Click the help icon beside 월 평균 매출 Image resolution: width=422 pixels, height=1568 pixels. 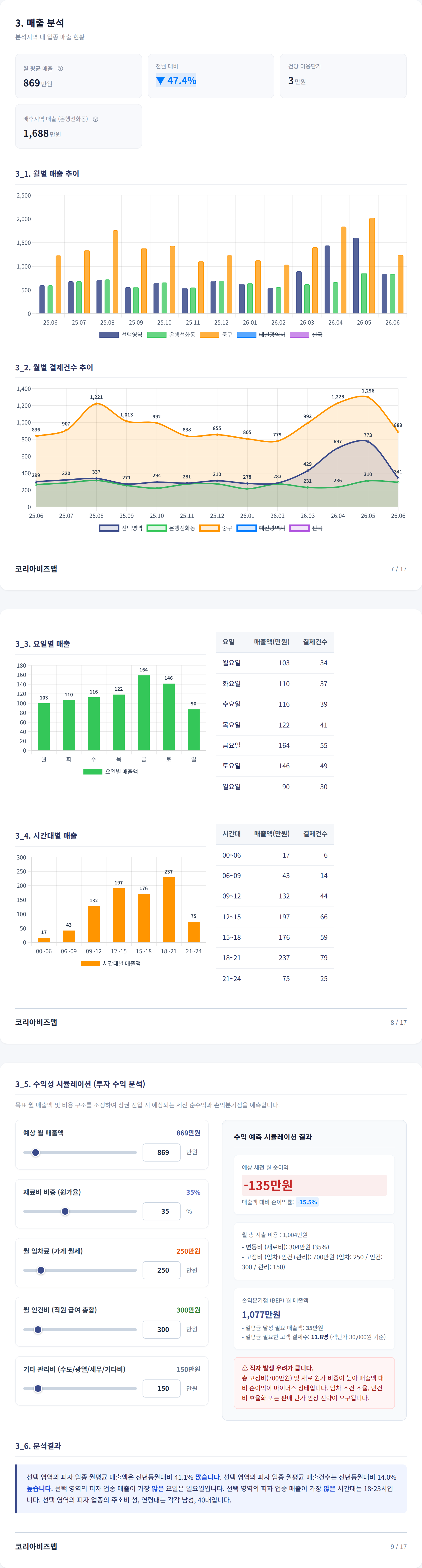click(x=60, y=68)
